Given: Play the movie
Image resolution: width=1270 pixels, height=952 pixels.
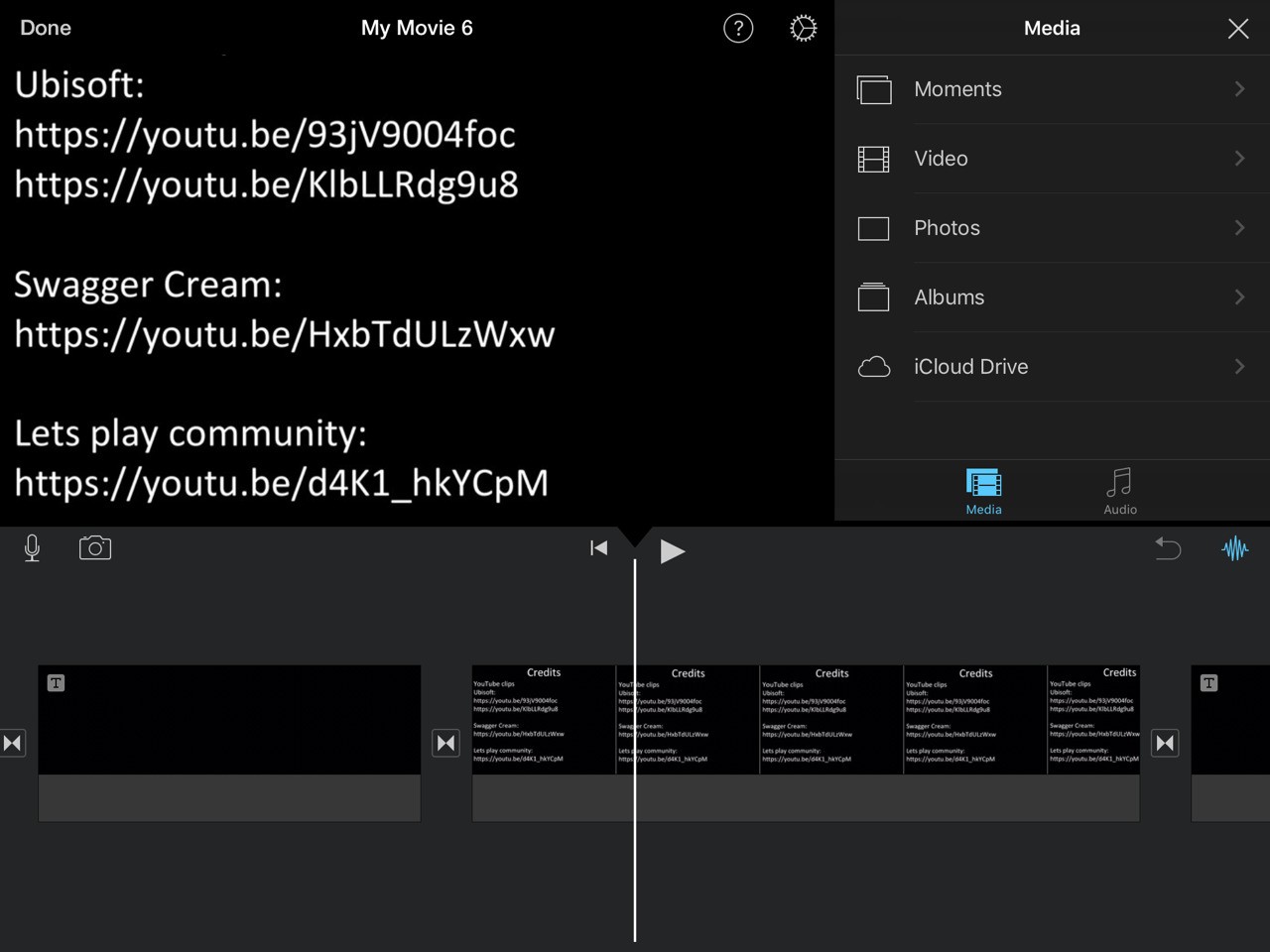Looking at the screenshot, I should pos(672,551).
